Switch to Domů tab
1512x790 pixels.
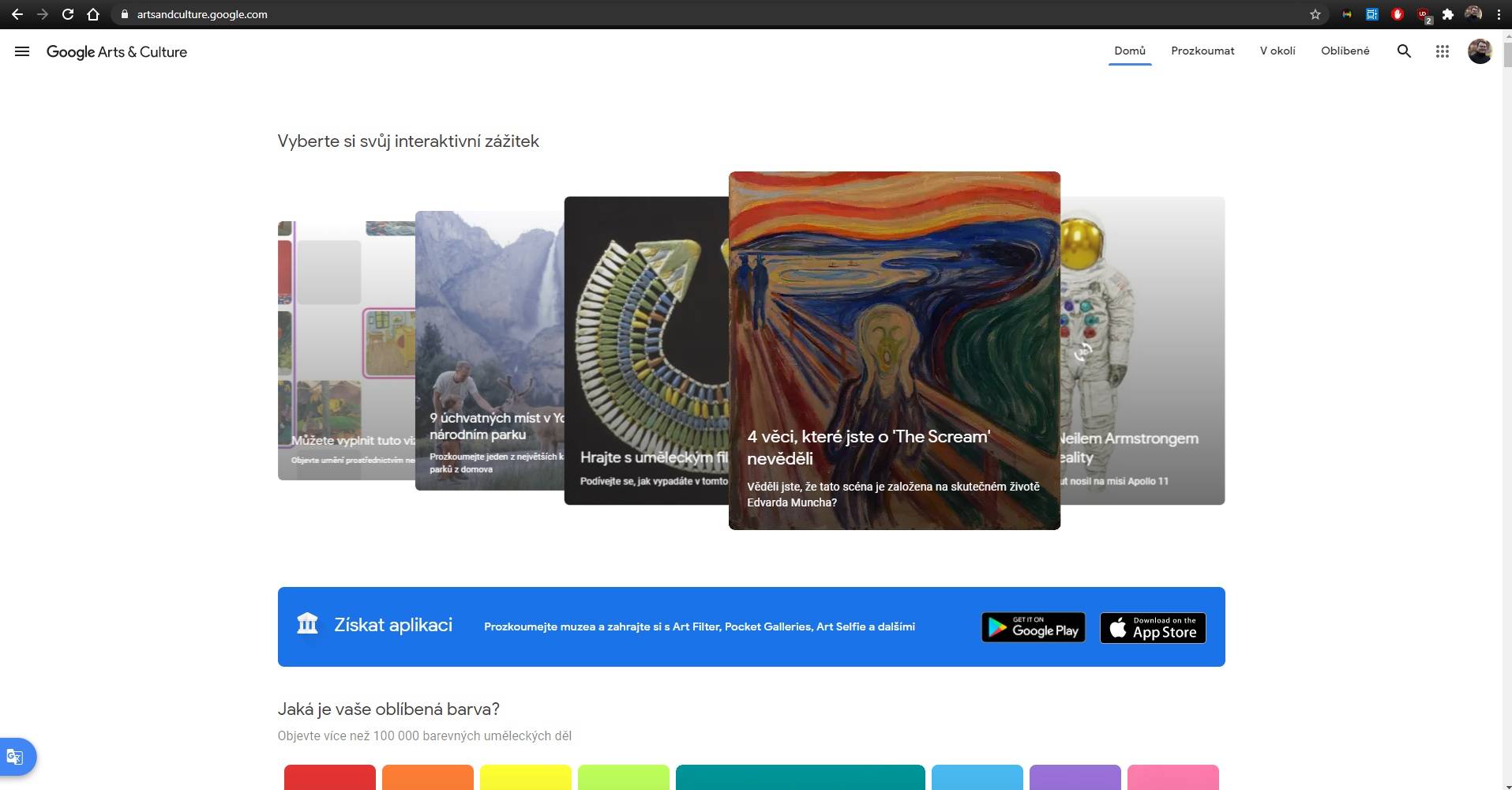point(1129,51)
